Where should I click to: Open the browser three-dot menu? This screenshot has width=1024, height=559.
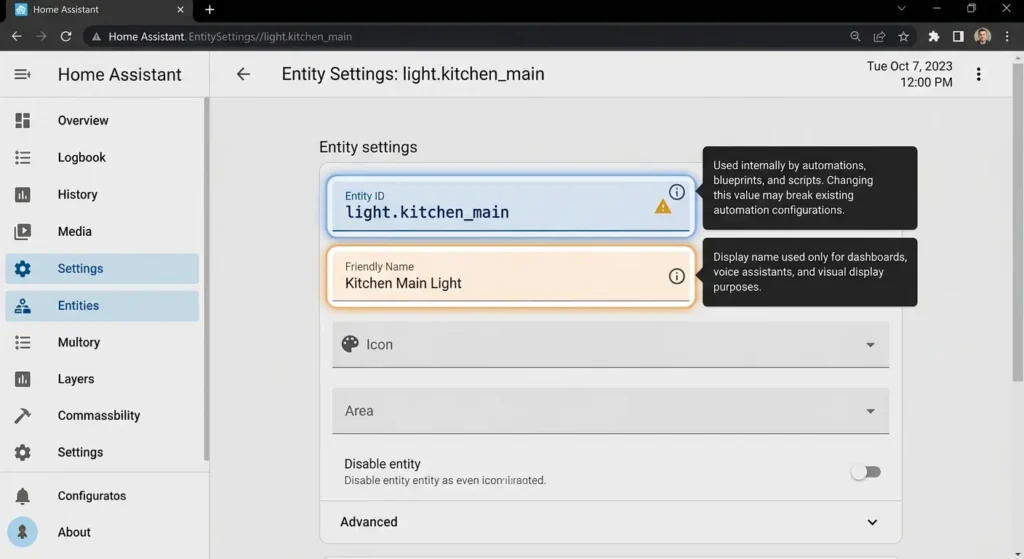[1007, 37]
